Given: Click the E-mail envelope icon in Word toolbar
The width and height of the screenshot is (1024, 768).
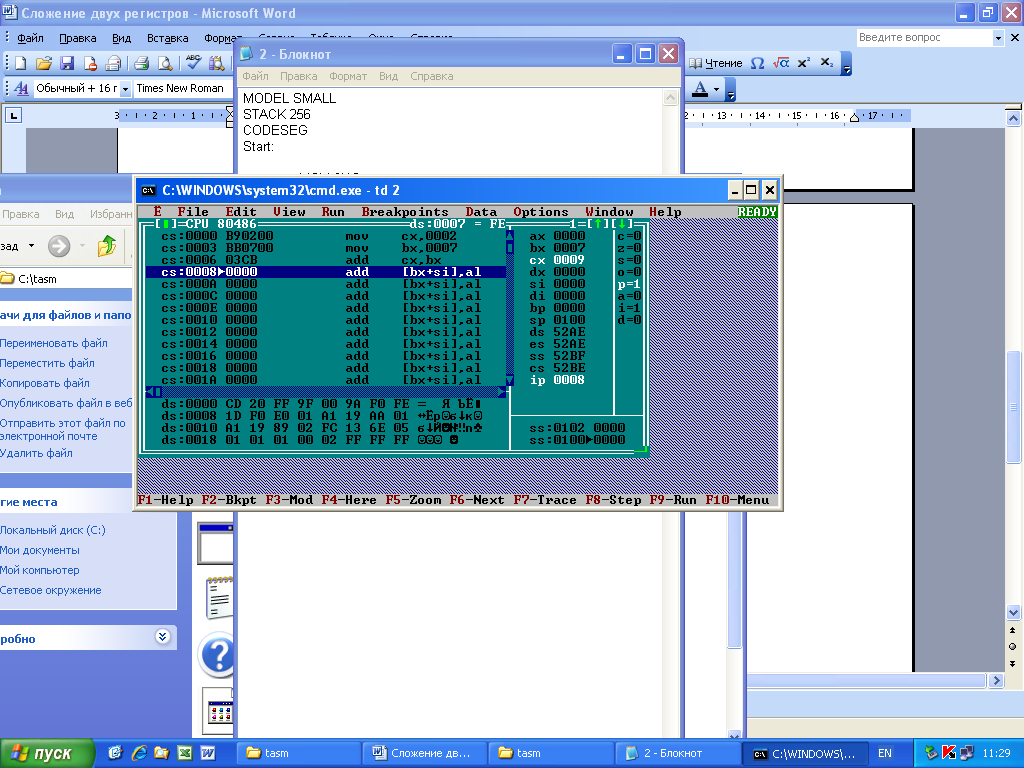Looking at the screenshot, I should [114, 63].
